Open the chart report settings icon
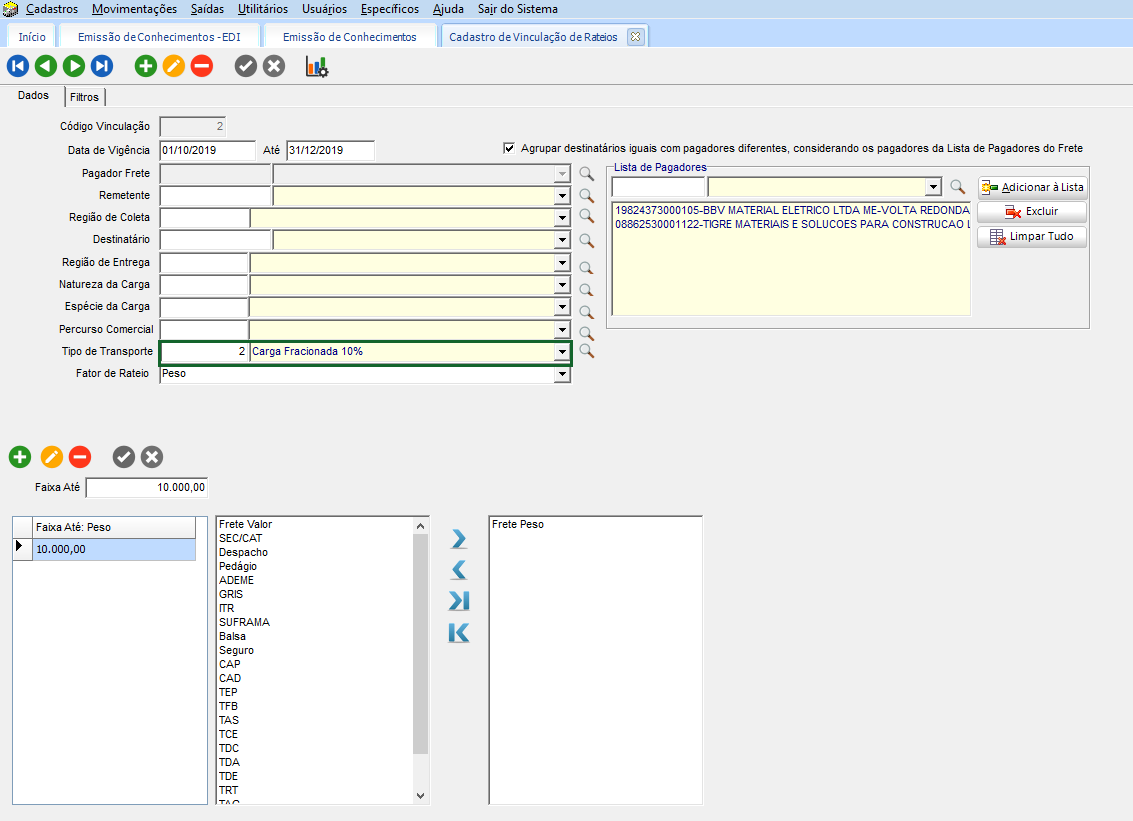This screenshot has height=821, width=1133. click(317, 67)
